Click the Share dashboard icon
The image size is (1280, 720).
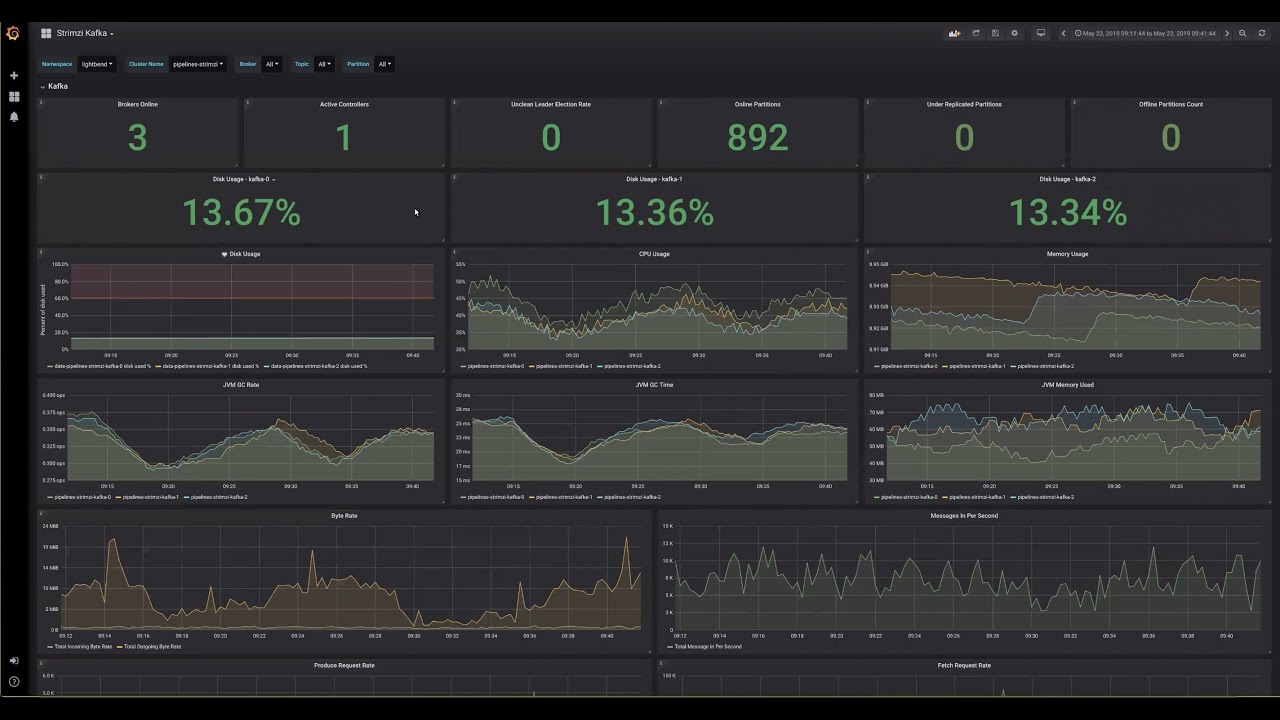(x=976, y=33)
